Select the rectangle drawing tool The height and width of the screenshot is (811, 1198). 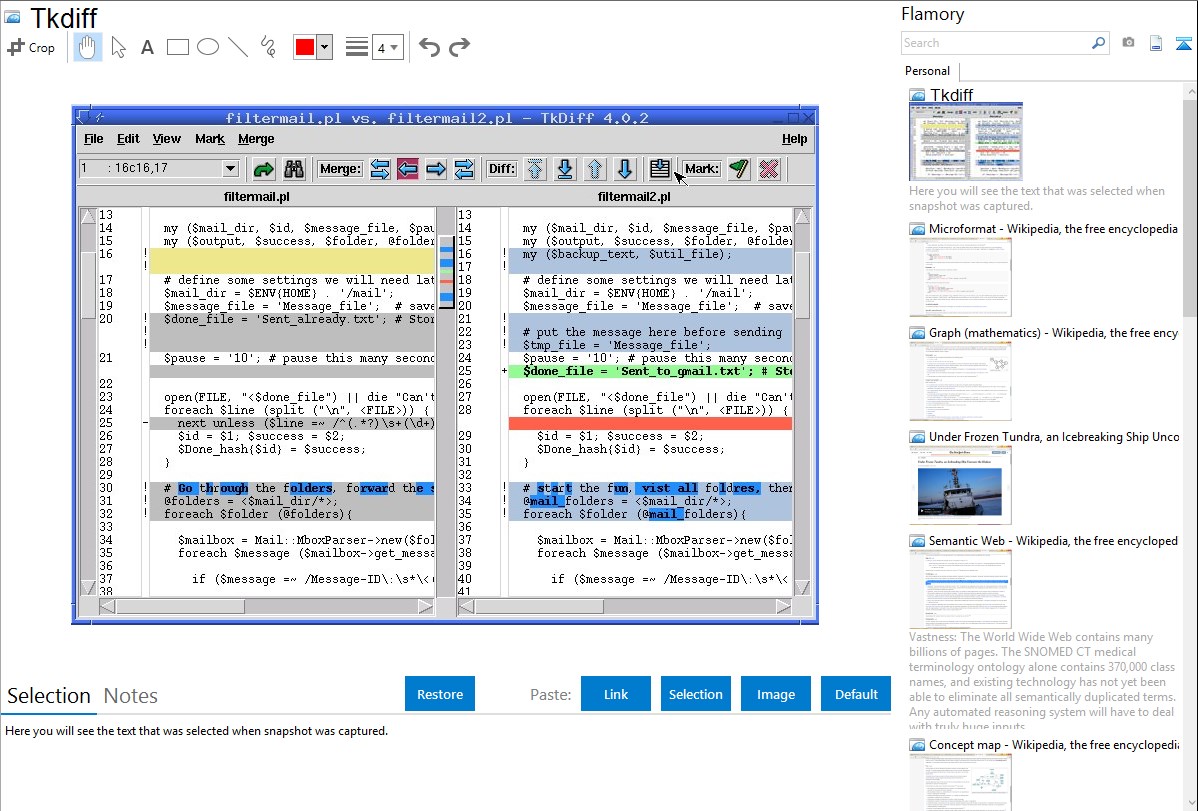click(x=177, y=47)
